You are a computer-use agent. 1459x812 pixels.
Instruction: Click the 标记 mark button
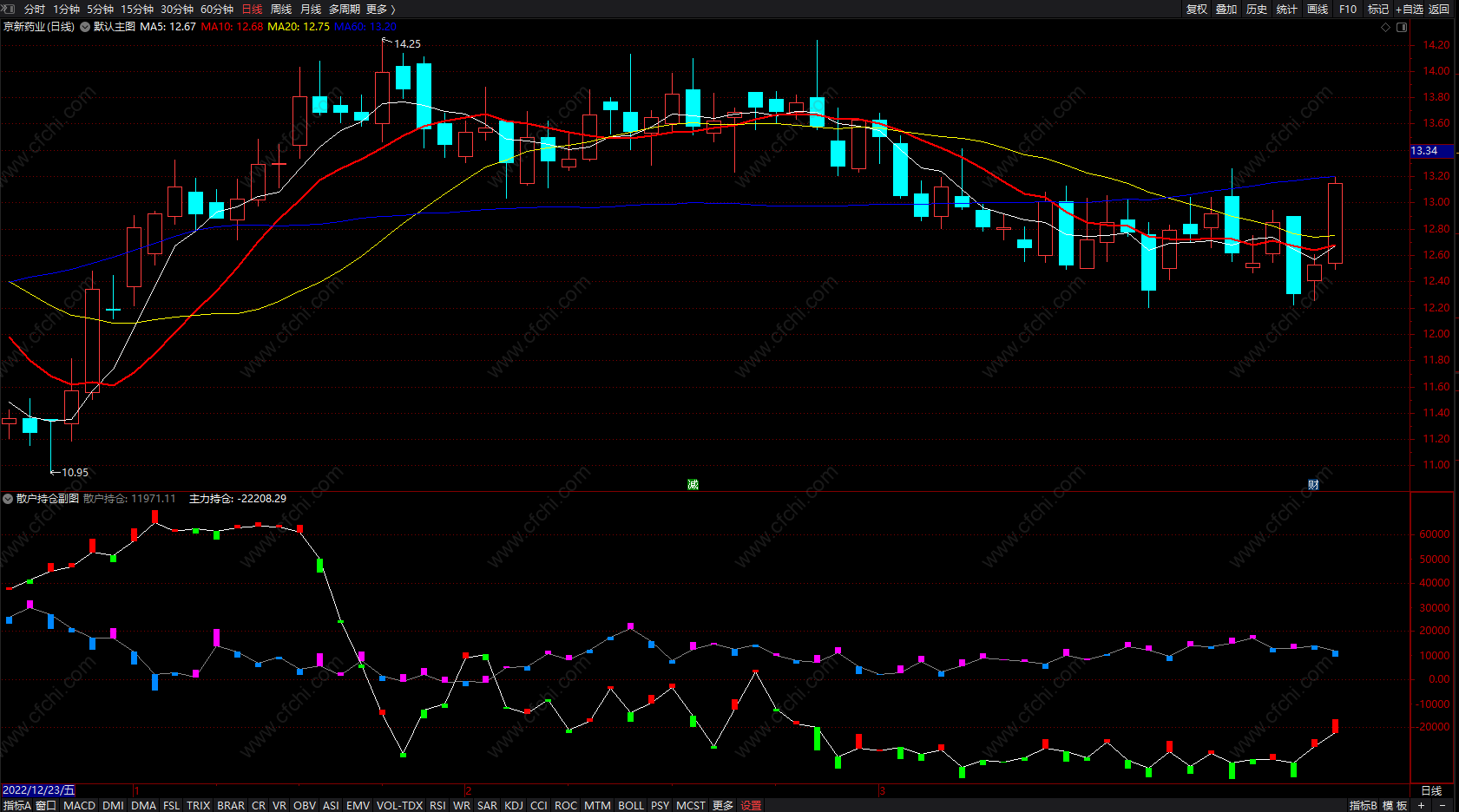point(1378,9)
